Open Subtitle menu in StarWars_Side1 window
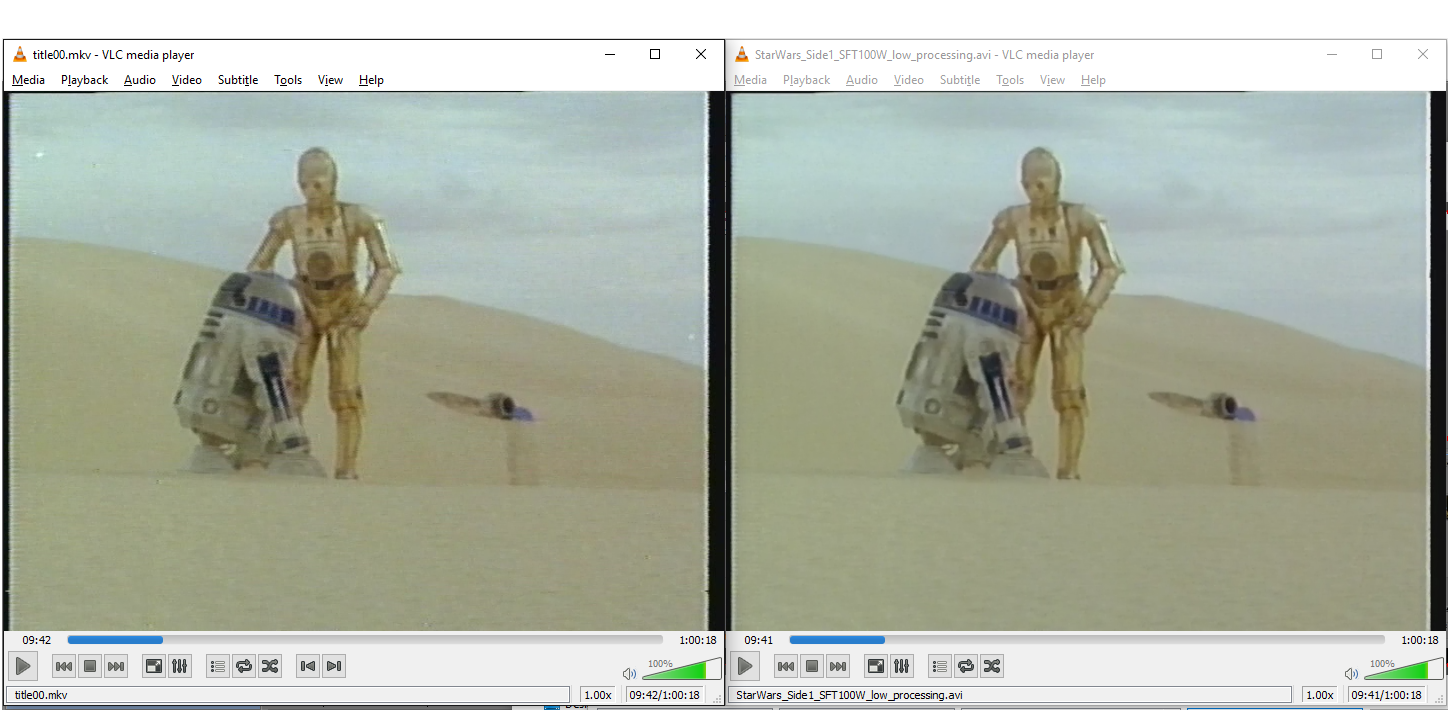This screenshot has width=1448, height=710. coord(960,80)
